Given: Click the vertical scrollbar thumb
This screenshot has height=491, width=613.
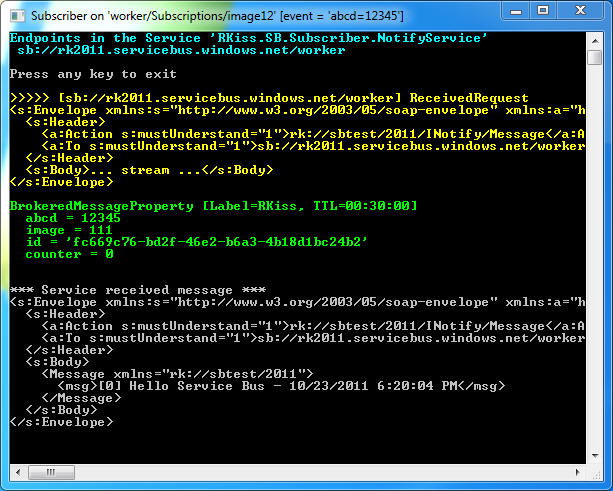Looking at the screenshot, I should (595, 57).
